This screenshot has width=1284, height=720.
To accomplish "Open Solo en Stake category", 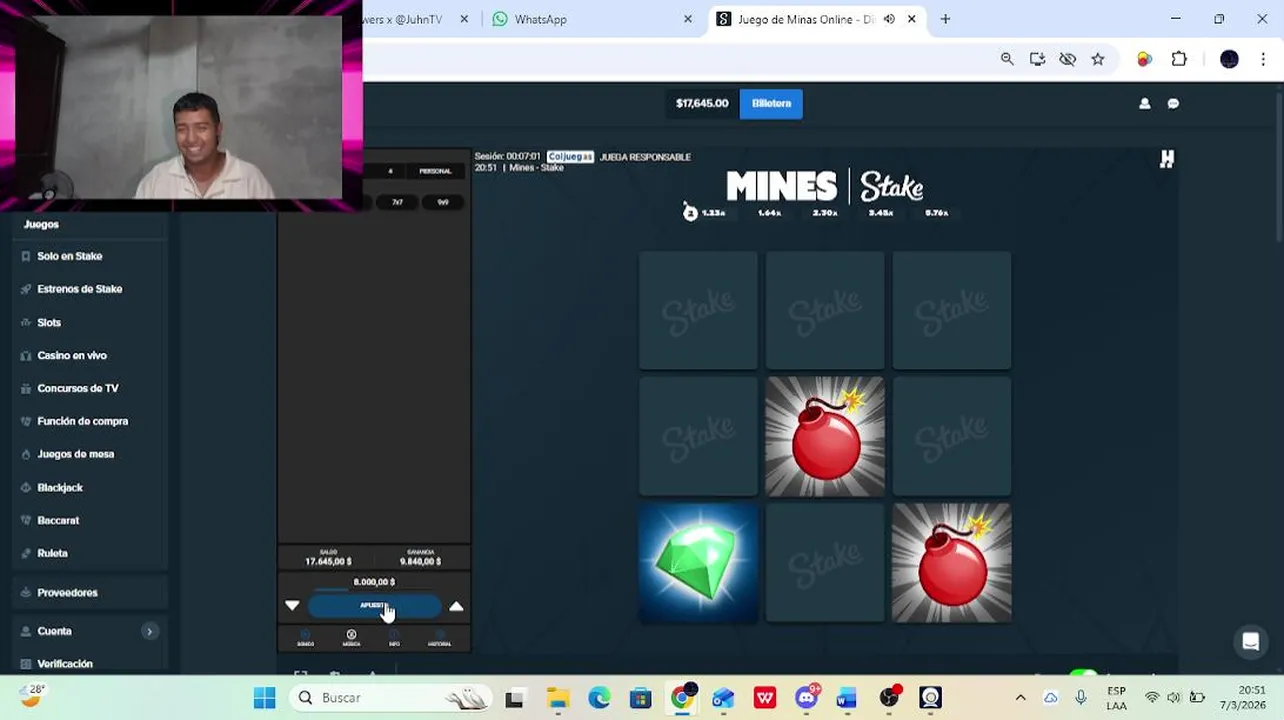I will coord(69,256).
